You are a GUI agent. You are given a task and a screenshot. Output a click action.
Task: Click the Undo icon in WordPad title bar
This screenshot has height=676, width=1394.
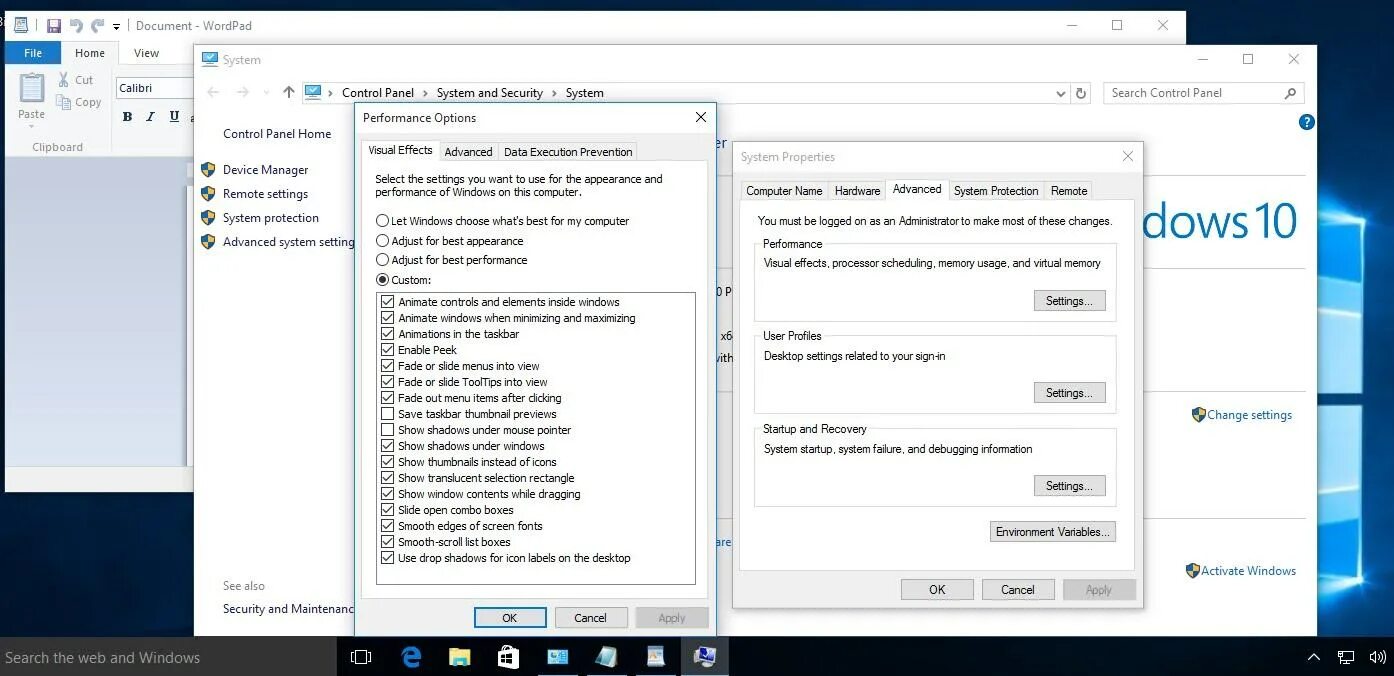[x=76, y=25]
